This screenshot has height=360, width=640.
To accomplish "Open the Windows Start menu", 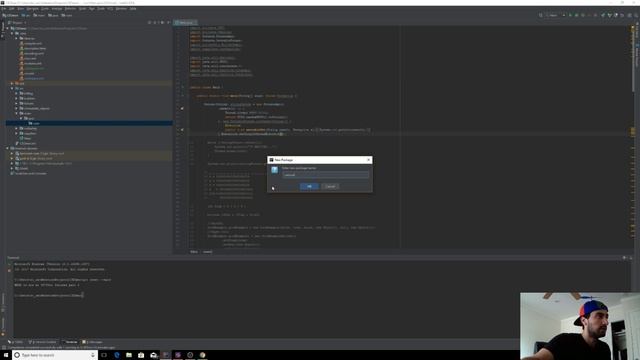I will pos(6,355).
